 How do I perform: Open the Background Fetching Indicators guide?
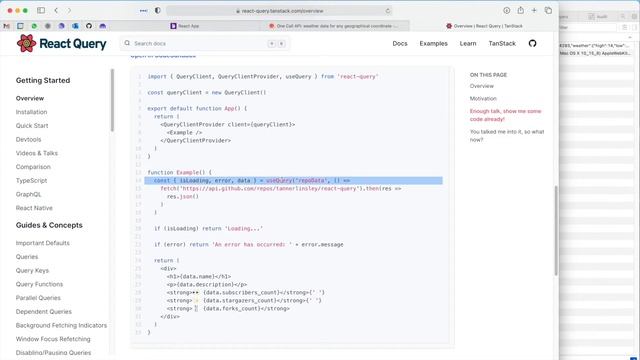point(61,325)
